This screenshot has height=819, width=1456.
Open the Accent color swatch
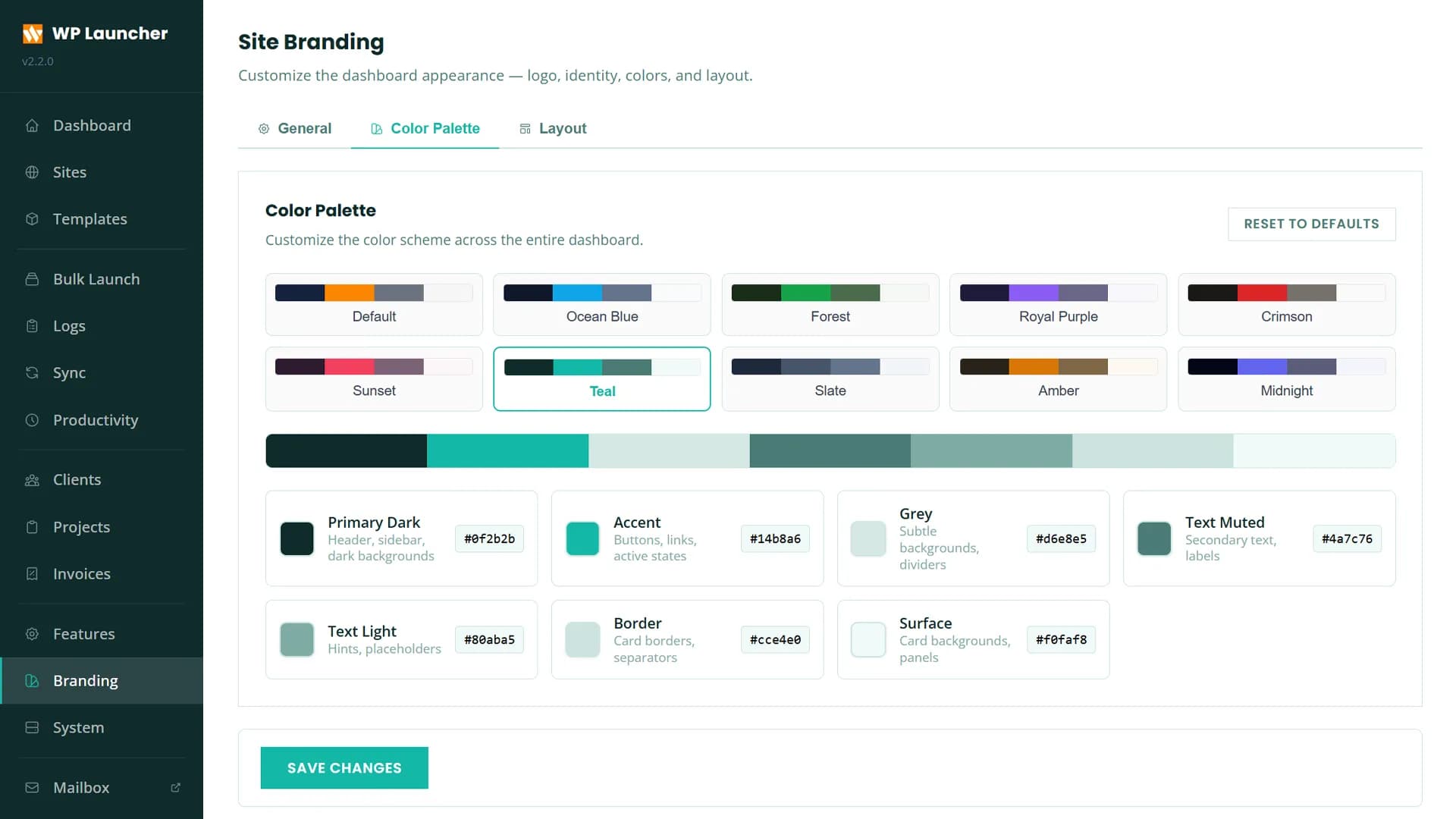point(582,539)
